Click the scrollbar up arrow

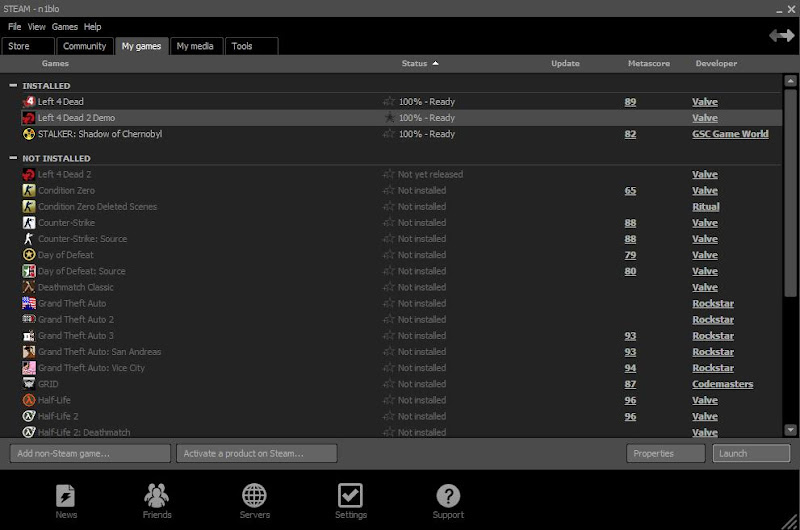(x=790, y=81)
